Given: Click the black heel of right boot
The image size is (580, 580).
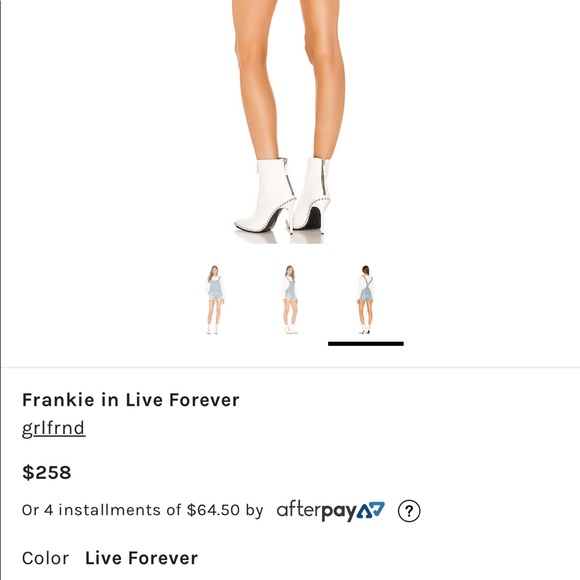Looking at the screenshot, I should [314, 218].
